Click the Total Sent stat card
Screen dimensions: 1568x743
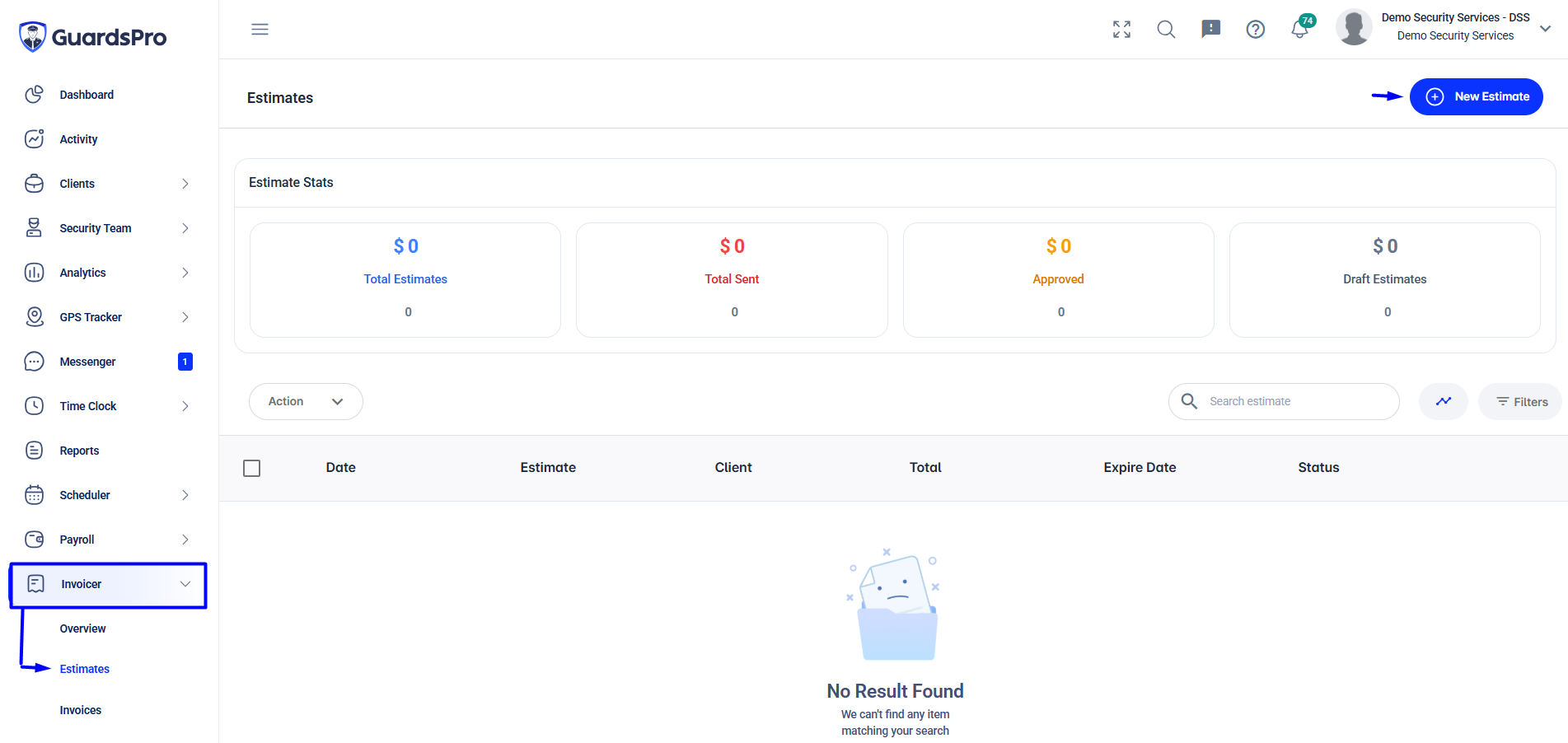(732, 280)
